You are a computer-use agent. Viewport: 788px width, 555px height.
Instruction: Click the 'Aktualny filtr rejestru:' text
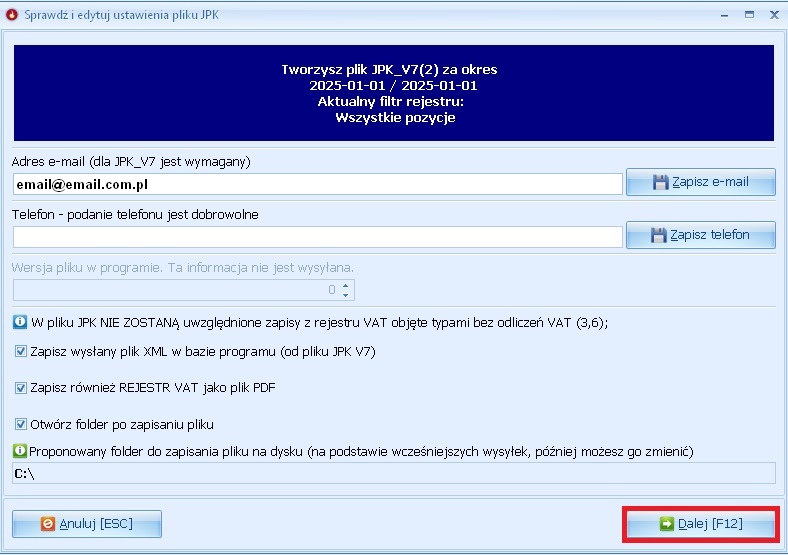click(x=390, y=102)
